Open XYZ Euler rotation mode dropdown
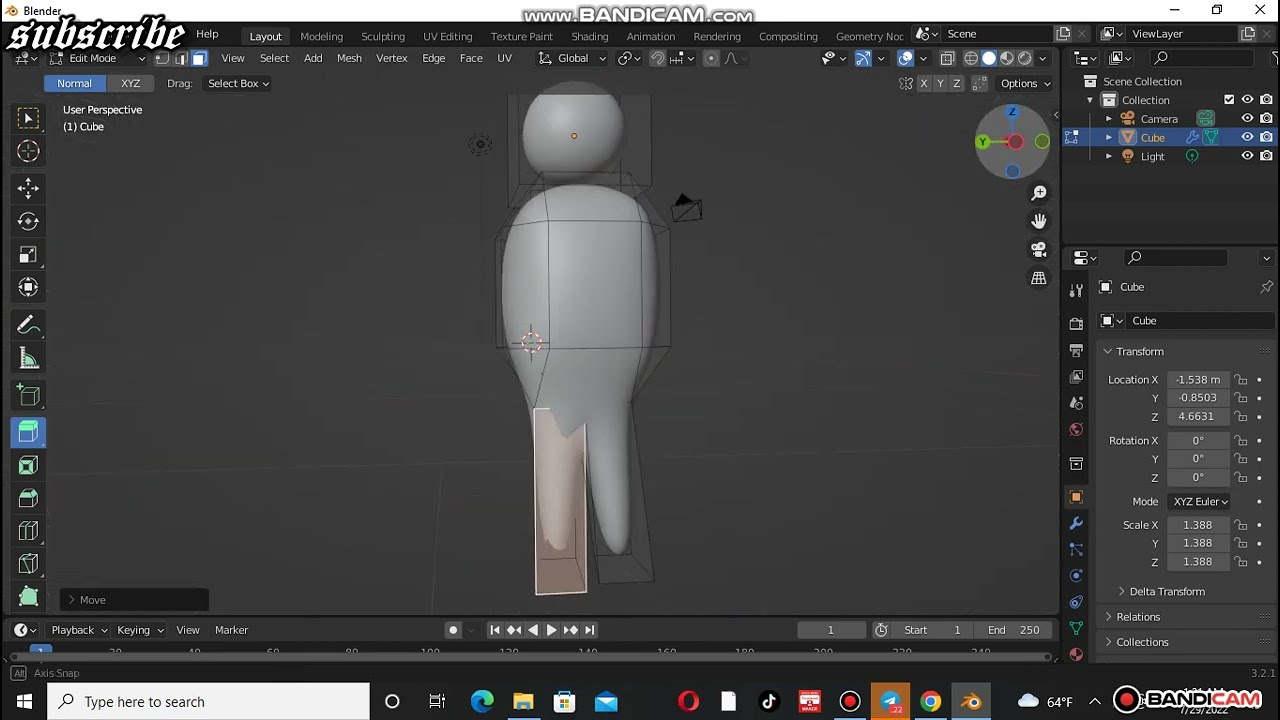 tap(1199, 502)
